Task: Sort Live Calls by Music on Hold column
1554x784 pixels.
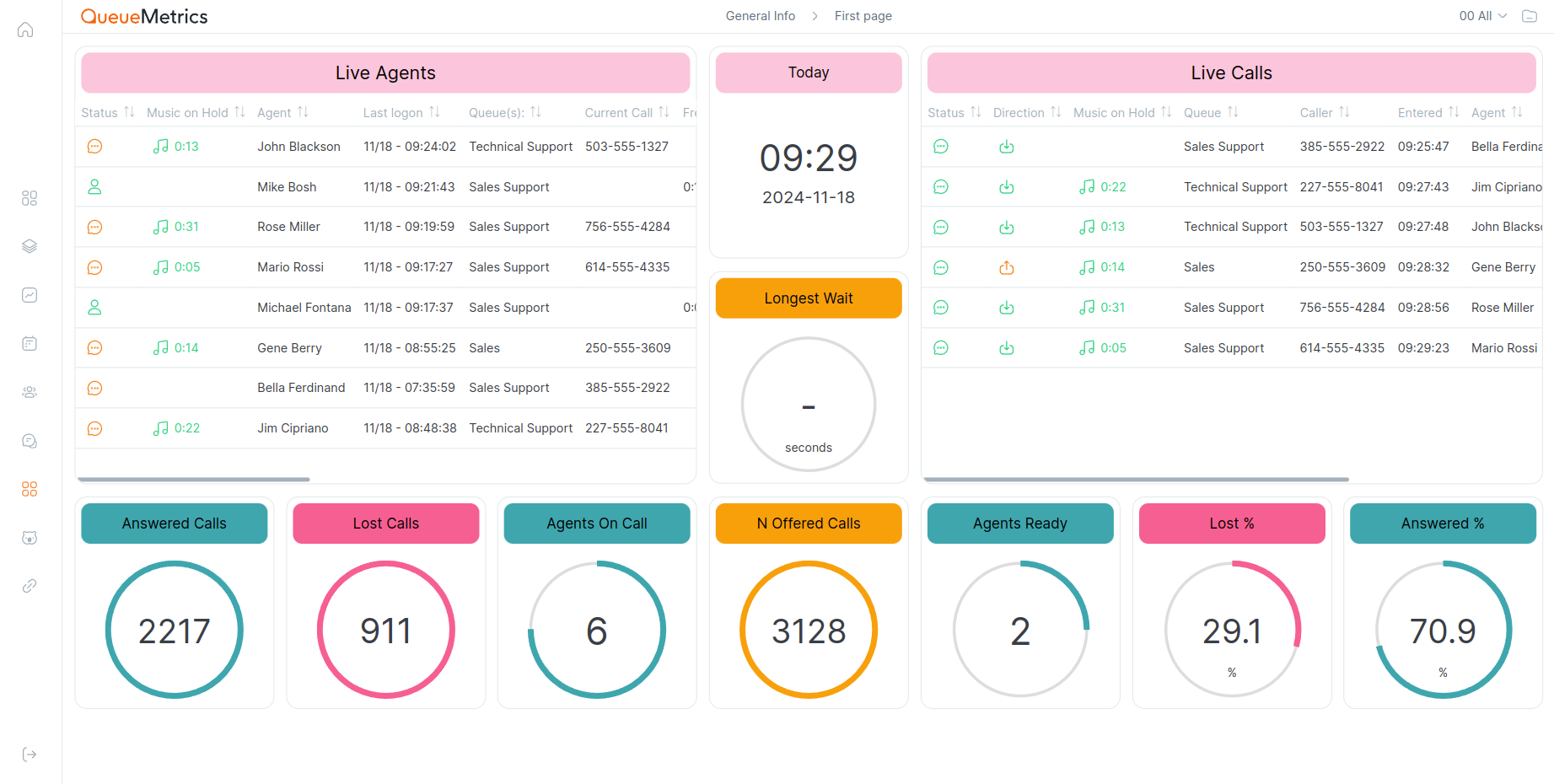Action: [1166, 112]
